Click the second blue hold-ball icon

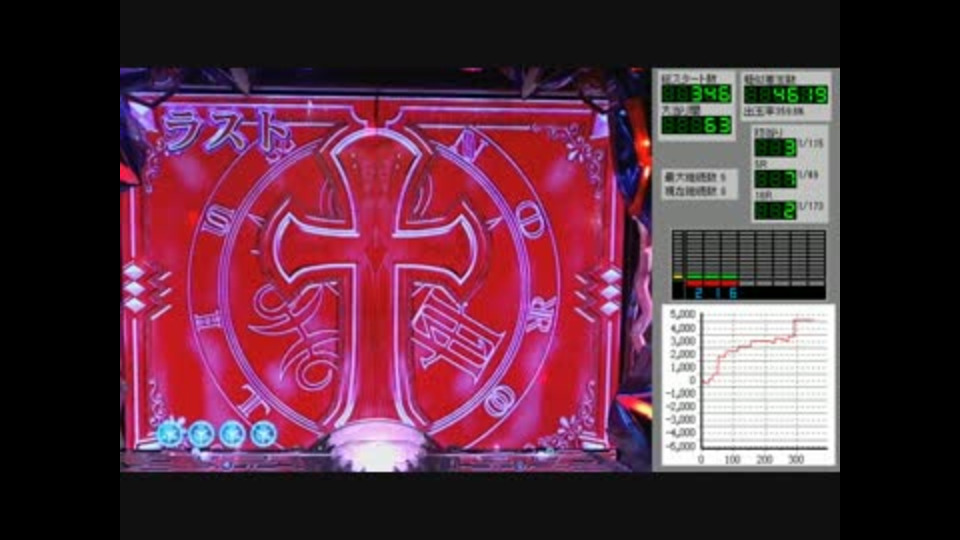(201, 435)
